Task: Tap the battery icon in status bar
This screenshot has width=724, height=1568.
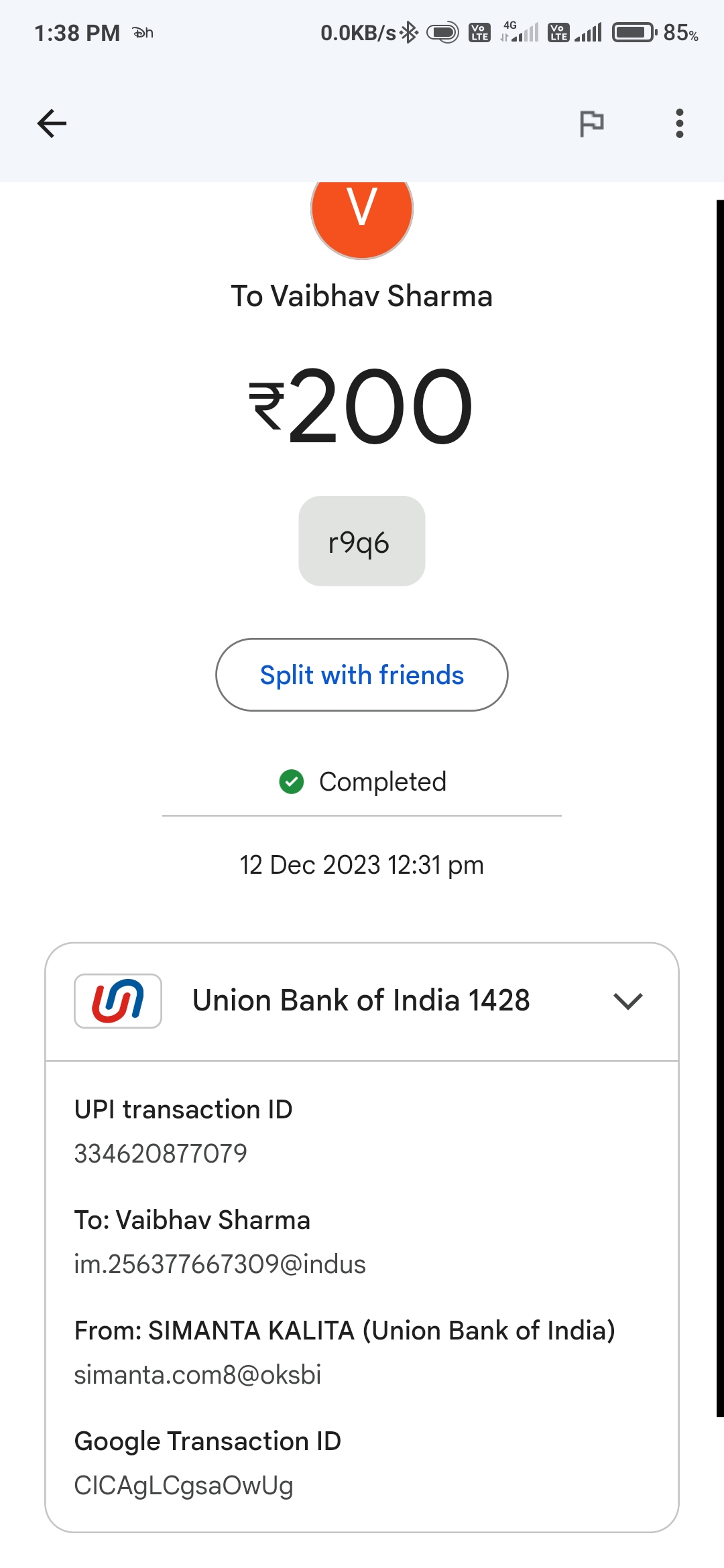Action: (633, 32)
